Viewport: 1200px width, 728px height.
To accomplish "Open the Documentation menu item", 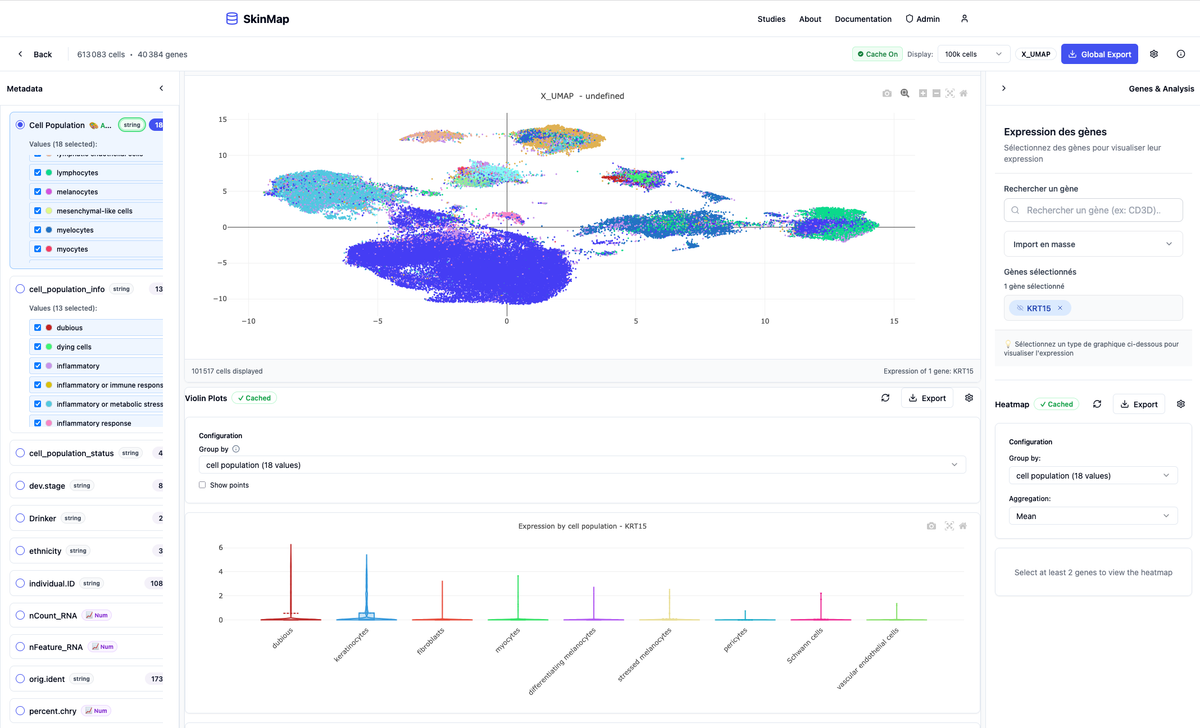I will (x=862, y=18).
